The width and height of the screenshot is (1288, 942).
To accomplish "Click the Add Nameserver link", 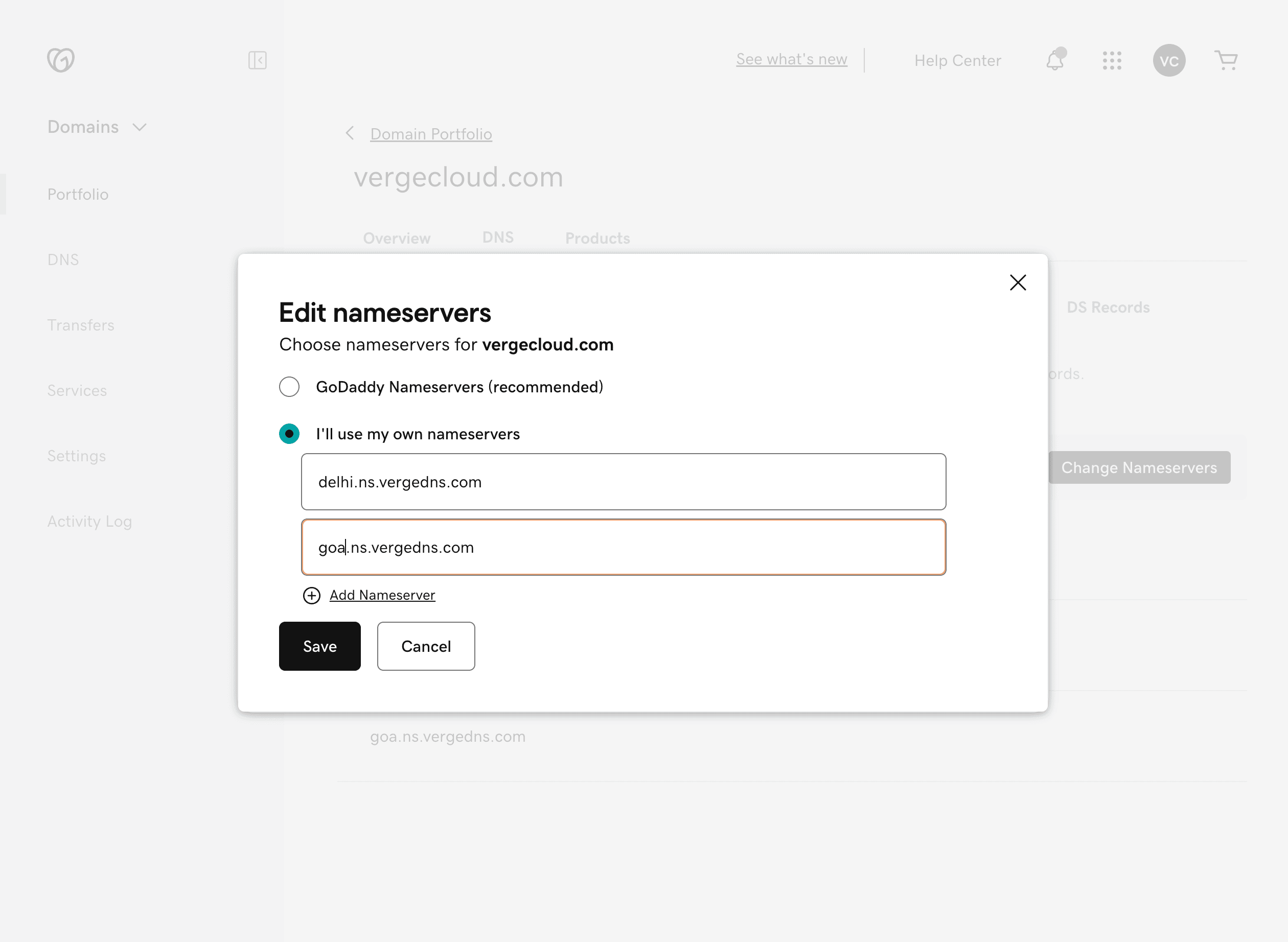I will click(382, 595).
